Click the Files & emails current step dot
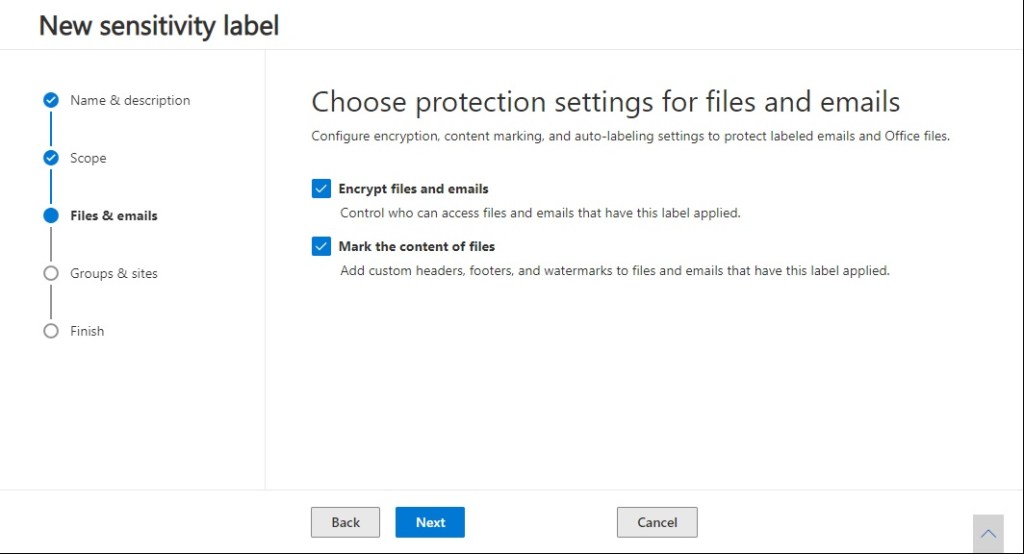The height and width of the screenshot is (554, 1024). coord(51,215)
